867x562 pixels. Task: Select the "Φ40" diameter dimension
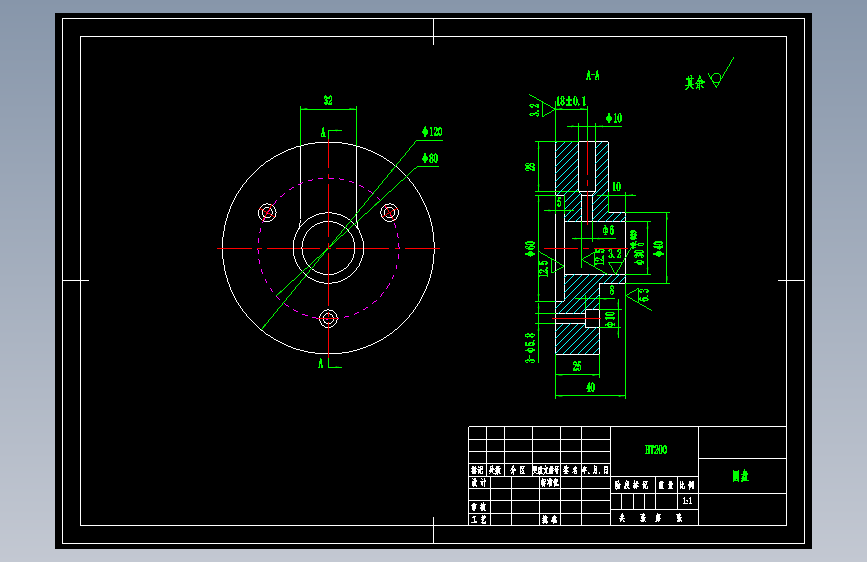click(x=658, y=248)
